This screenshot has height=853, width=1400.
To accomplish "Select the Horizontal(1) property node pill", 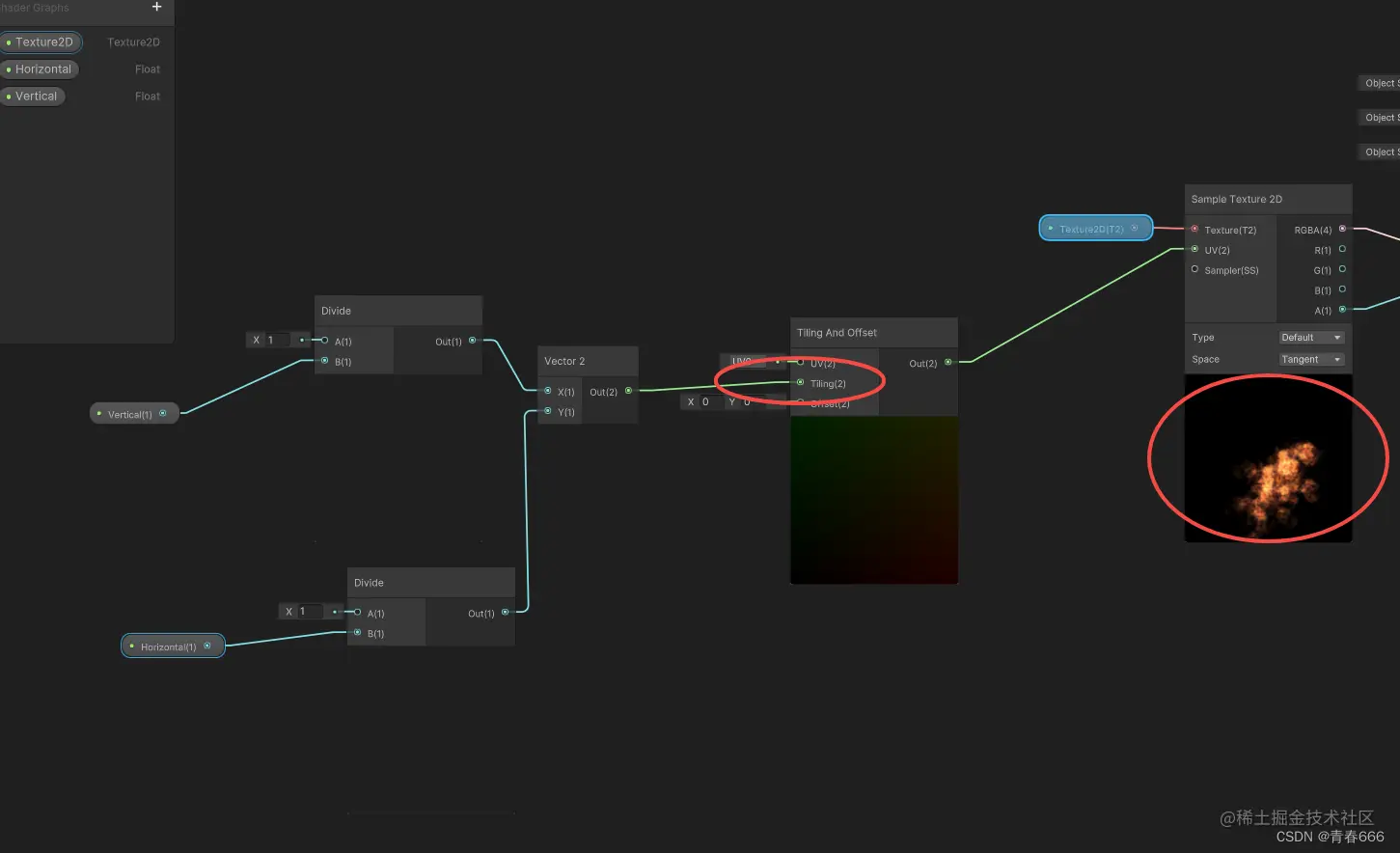I will pos(173,646).
